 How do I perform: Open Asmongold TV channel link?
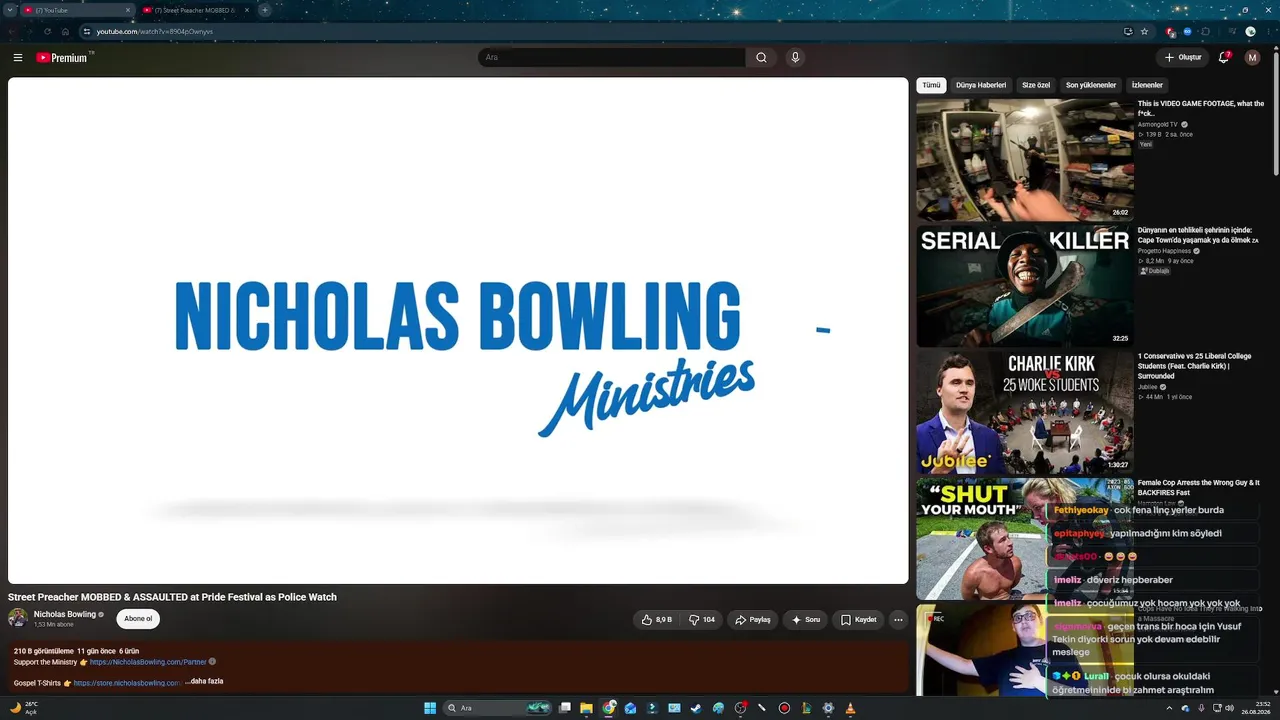(1158, 124)
